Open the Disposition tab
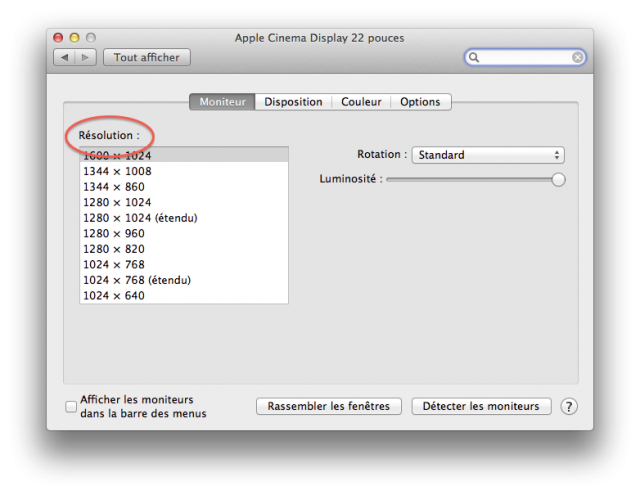The height and width of the screenshot is (495, 640). pyautogui.click(x=293, y=102)
